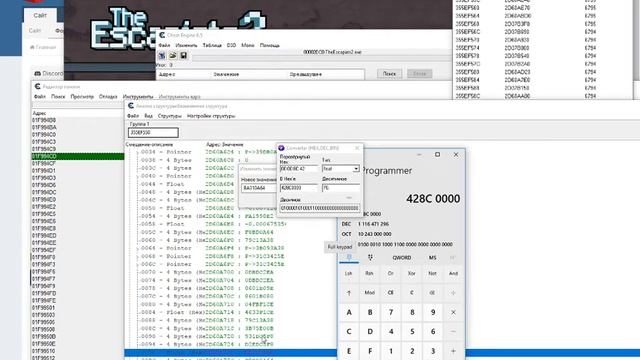
Task: Click the divide key on calculator
Action: point(453,293)
